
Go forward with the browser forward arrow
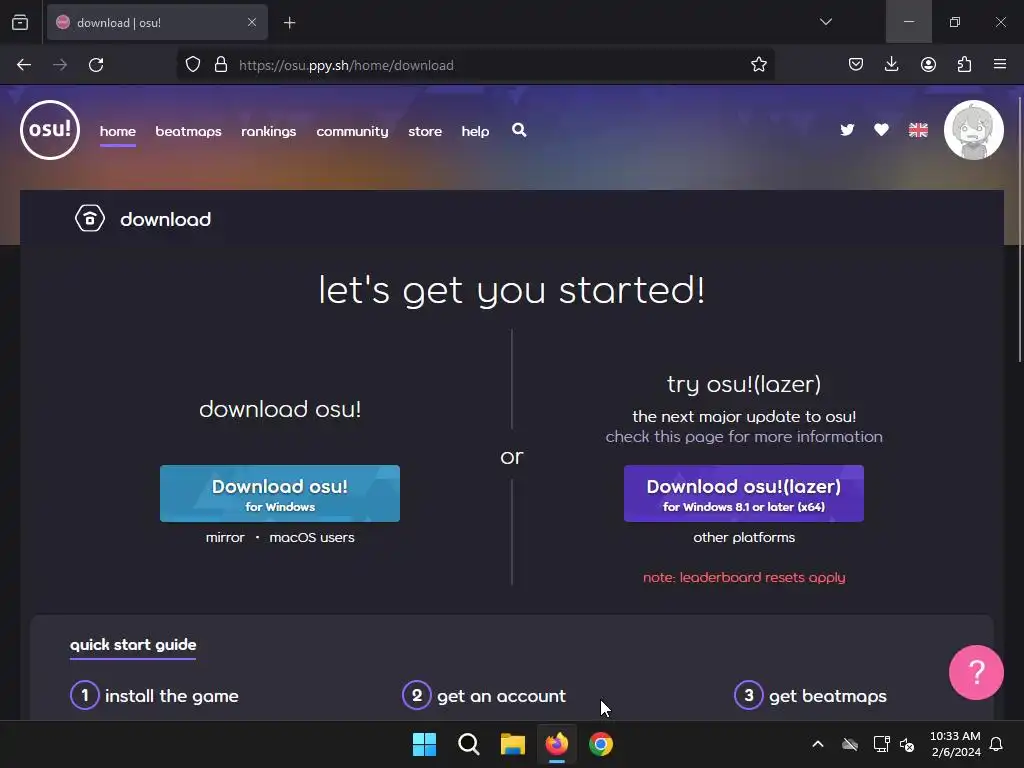pyautogui.click(x=60, y=65)
